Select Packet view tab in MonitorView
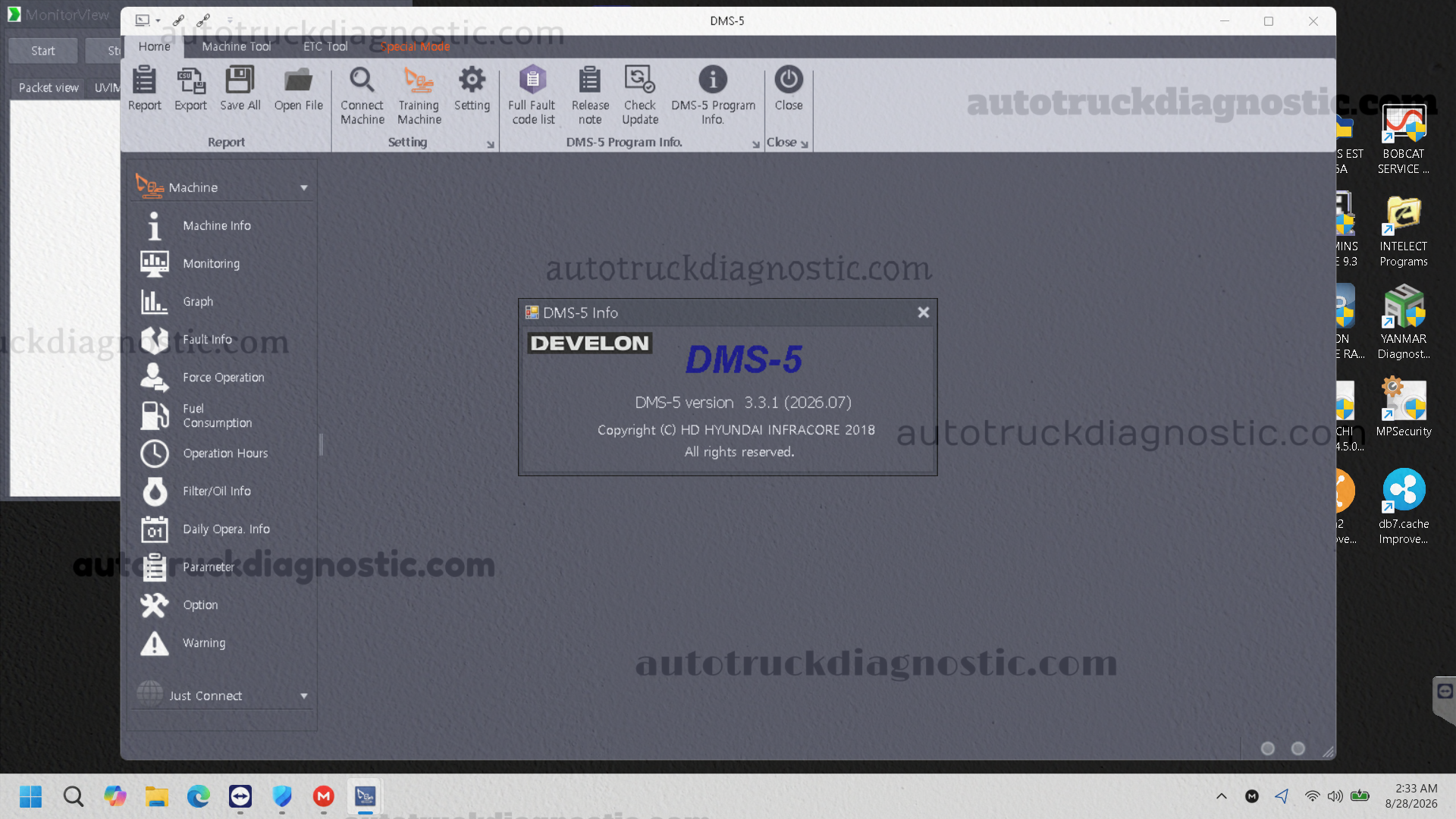Viewport: 1456px width, 819px height. 49,88
